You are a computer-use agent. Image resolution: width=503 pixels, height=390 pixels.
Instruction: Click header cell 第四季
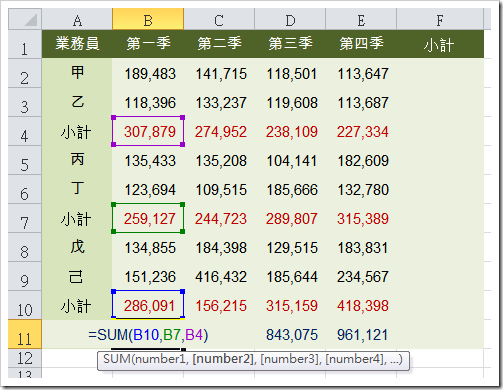pos(361,44)
